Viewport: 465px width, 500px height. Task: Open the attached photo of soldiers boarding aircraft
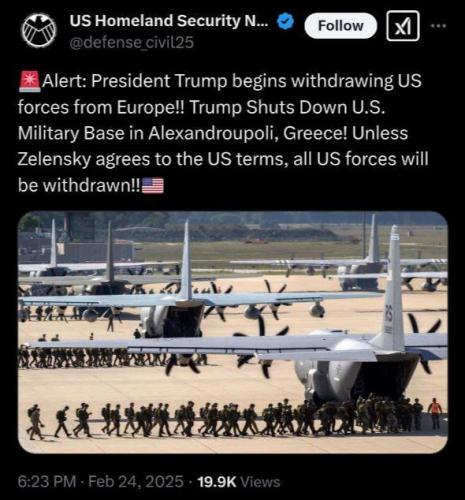[233, 332]
